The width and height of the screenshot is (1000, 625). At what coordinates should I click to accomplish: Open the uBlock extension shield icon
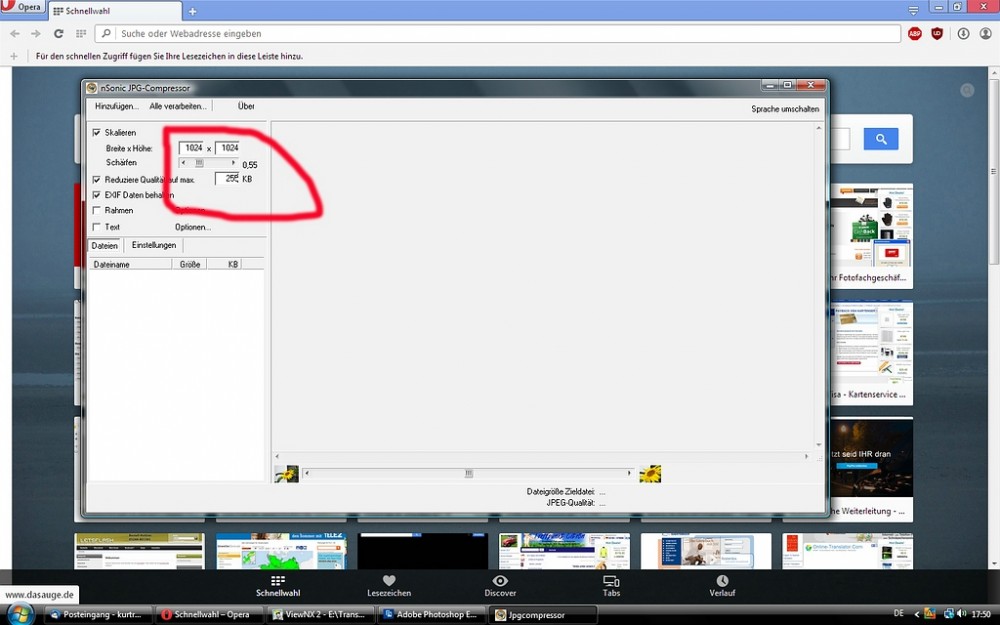[x=937, y=34]
